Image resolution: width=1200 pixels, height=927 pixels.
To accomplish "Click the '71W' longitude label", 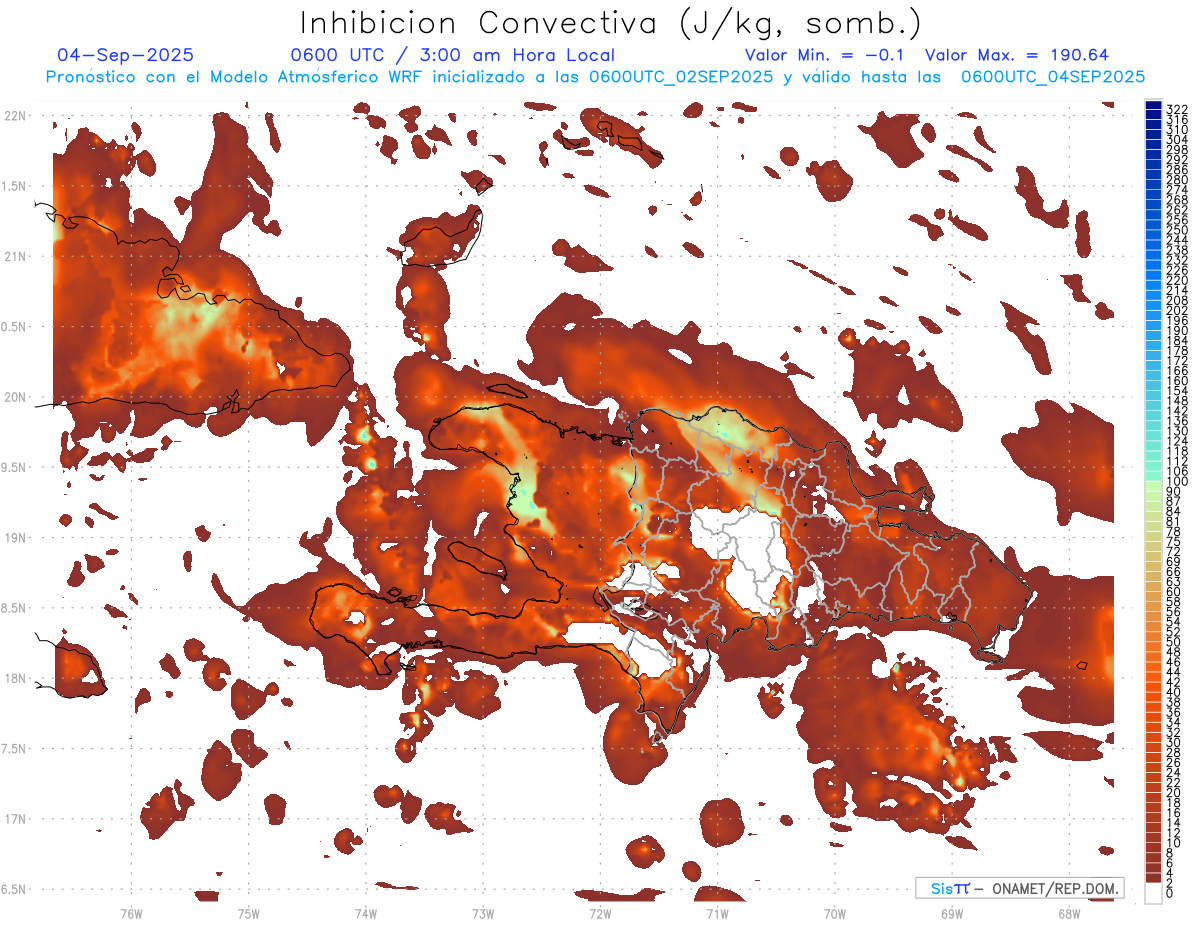I will (x=717, y=914).
